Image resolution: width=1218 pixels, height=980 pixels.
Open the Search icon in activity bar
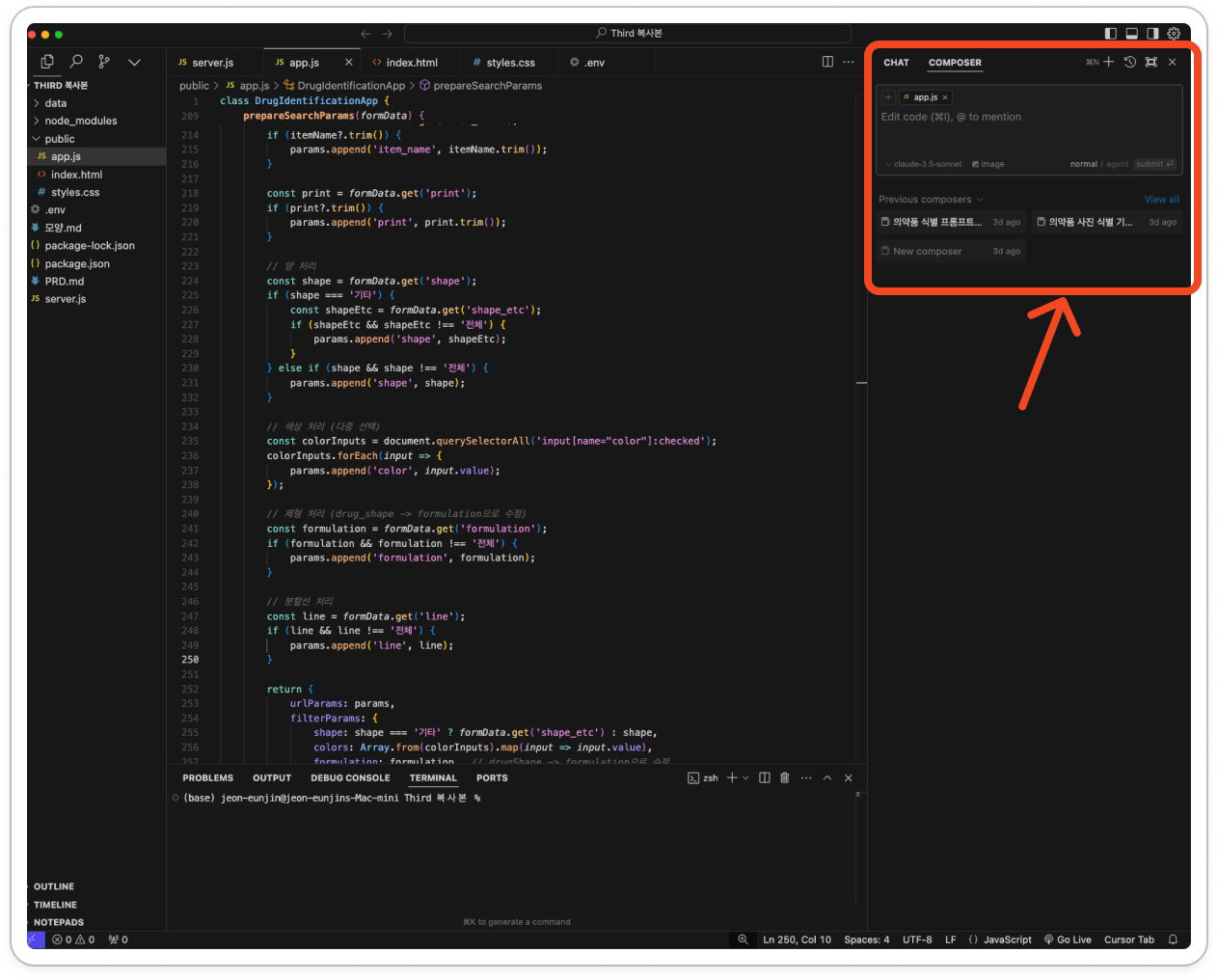pyautogui.click(x=76, y=62)
